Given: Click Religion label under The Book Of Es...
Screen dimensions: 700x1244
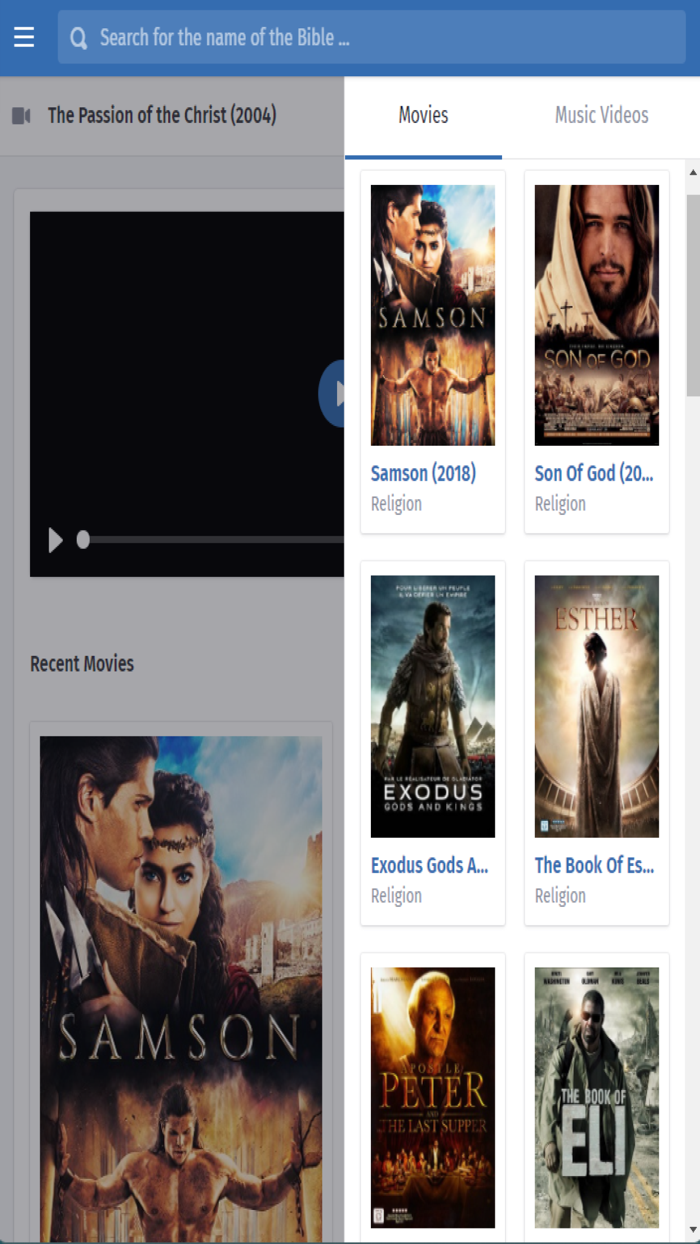Looking at the screenshot, I should click(560, 896).
